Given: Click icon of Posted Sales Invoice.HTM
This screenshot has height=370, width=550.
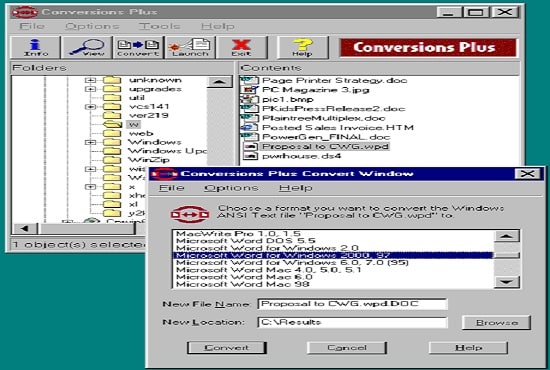Looking at the screenshot, I should (x=250, y=128).
